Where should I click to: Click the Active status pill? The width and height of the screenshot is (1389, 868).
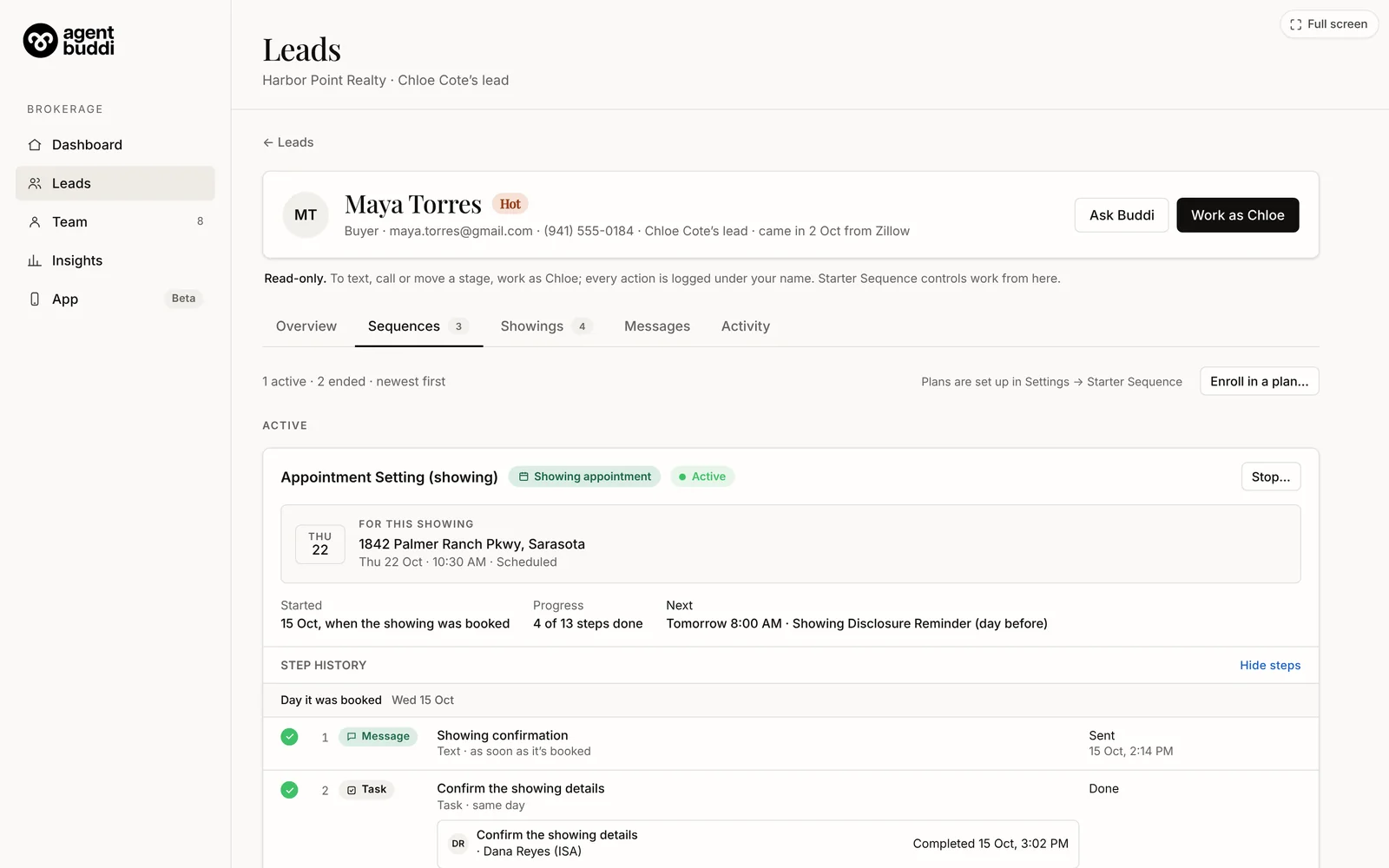(x=702, y=477)
